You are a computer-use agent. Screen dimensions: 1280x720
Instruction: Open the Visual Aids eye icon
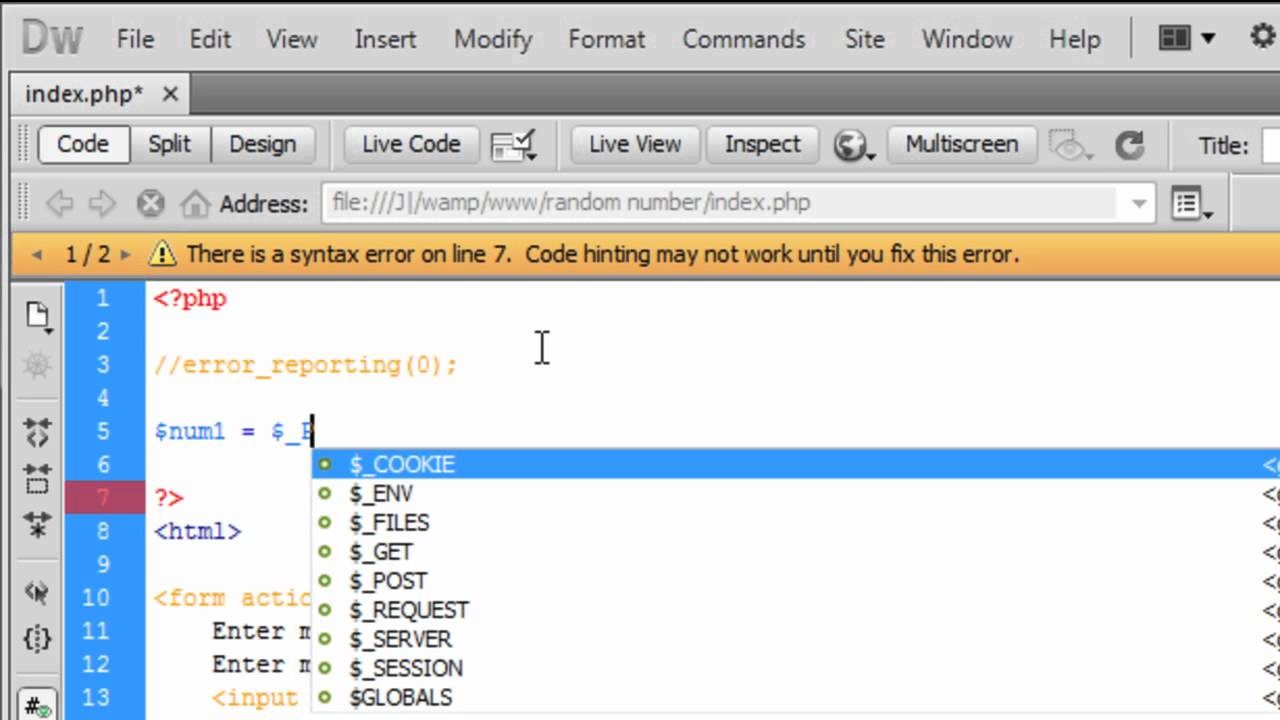click(1071, 146)
